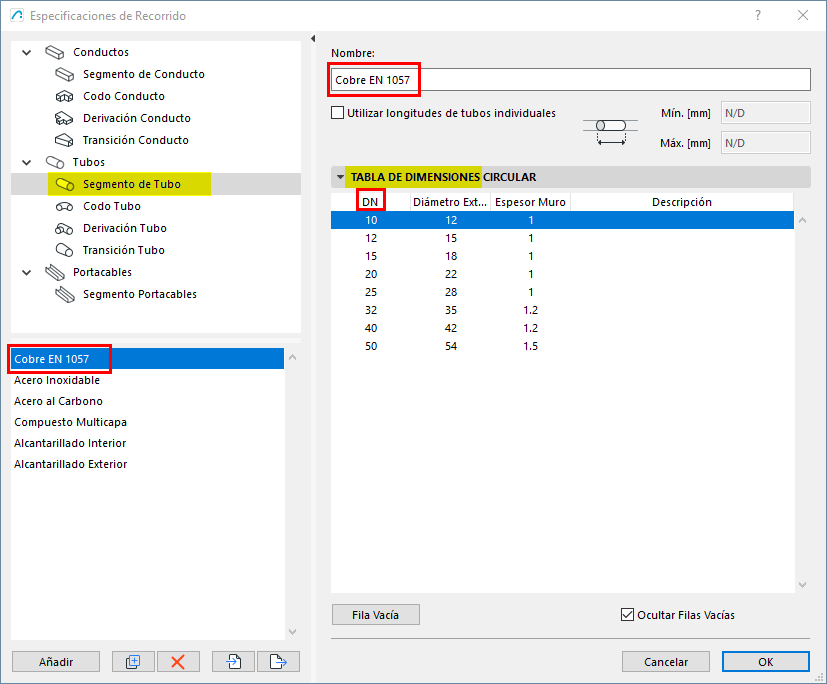Click the pipe length diagram icon
Screen dimensions: 827x684
(x=610, y=132)
